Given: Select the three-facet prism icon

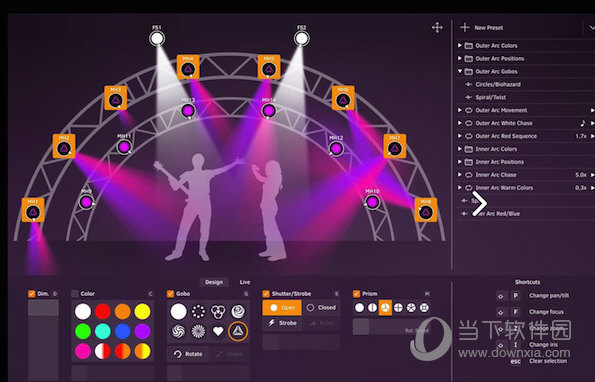Looking at the screenshot, I should [x=385, y=308].
